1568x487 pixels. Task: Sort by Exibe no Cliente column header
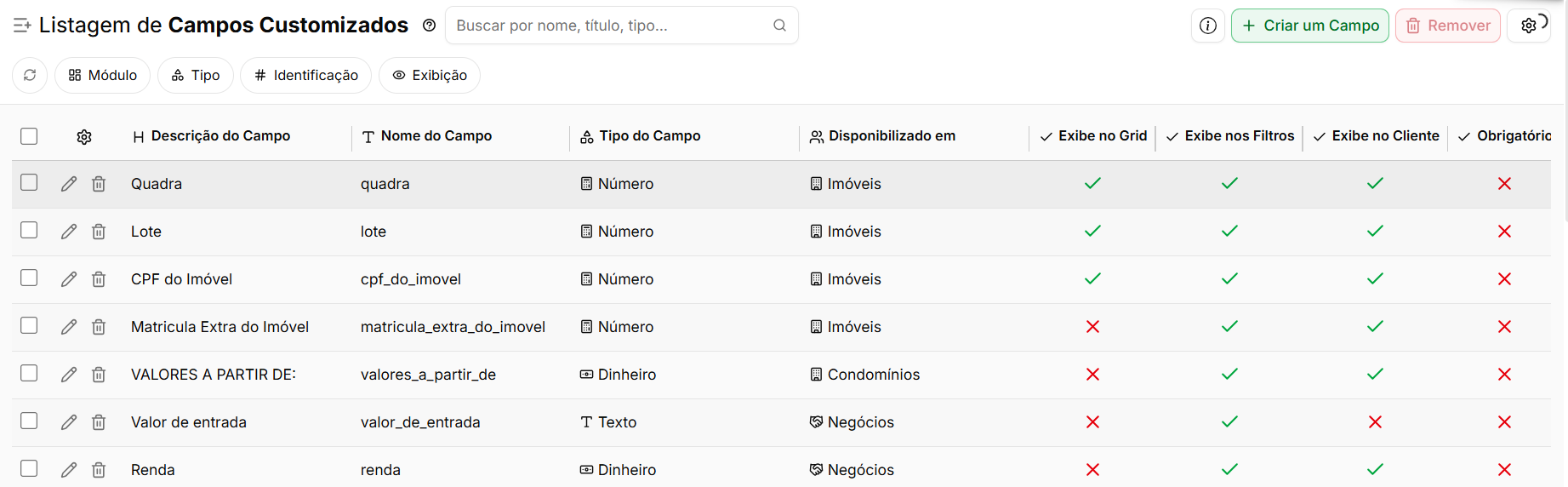point(1377,136)
